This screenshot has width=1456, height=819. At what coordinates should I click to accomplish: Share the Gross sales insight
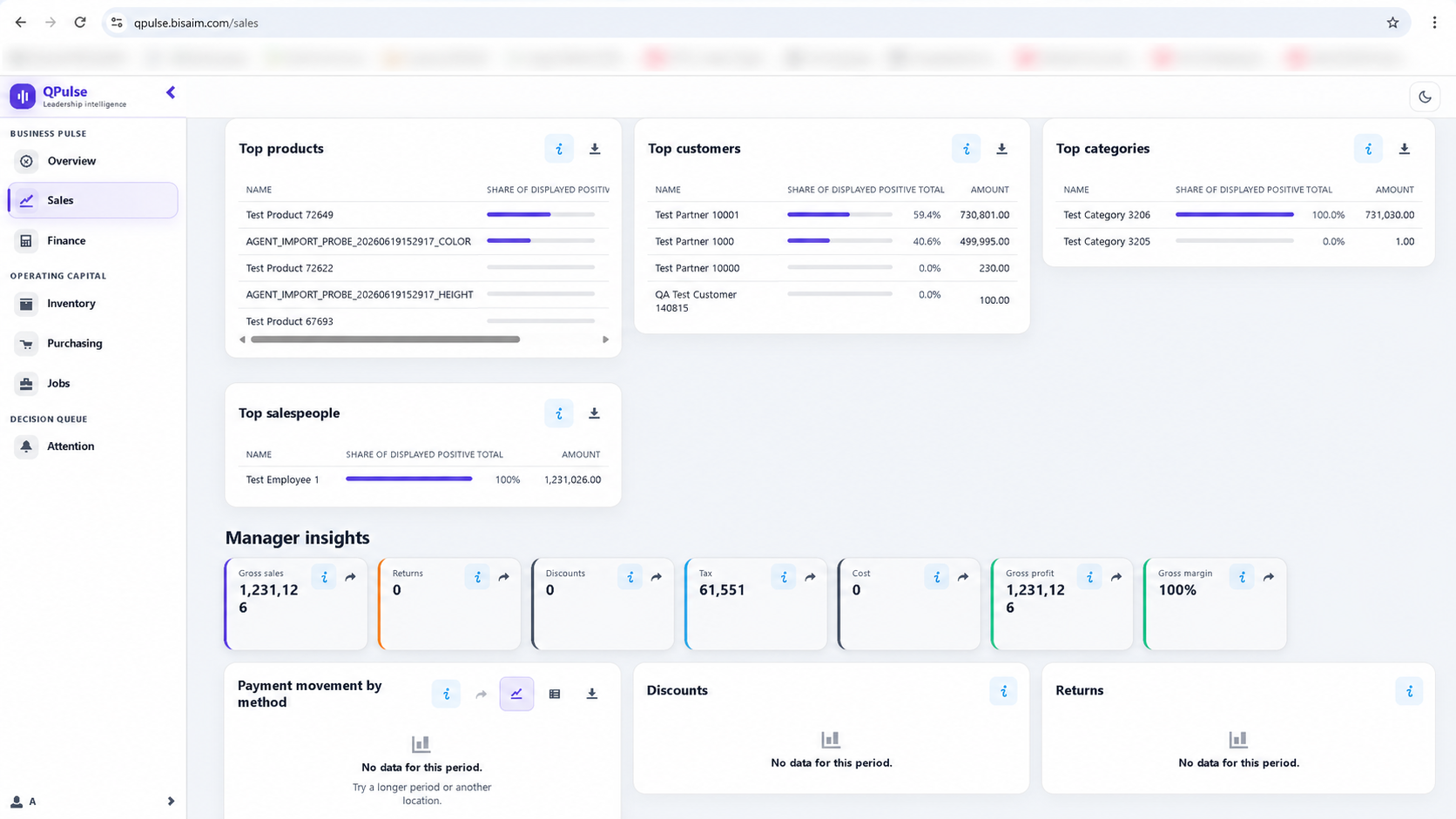350,577
